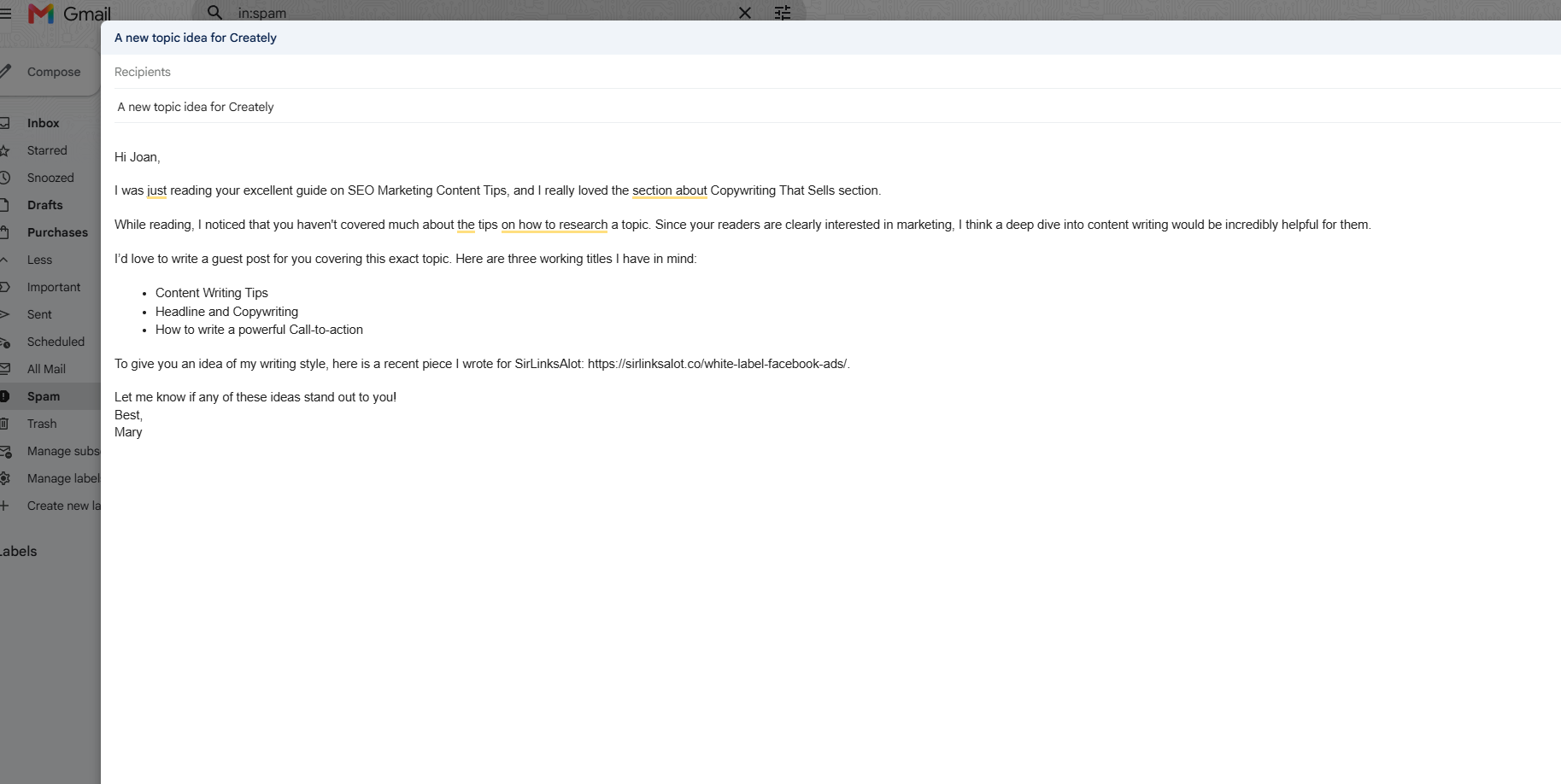
Task: Click the search magnifier icon
Action: pos(214,12)
